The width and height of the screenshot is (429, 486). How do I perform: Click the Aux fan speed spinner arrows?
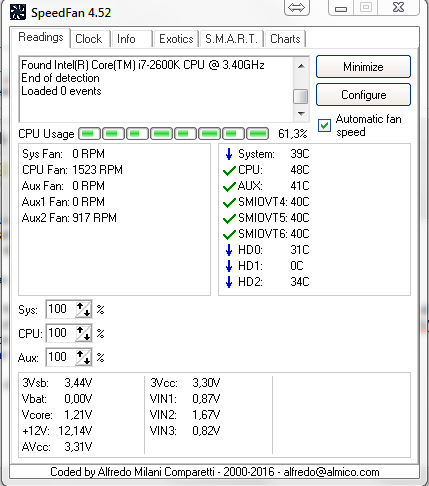83,357
